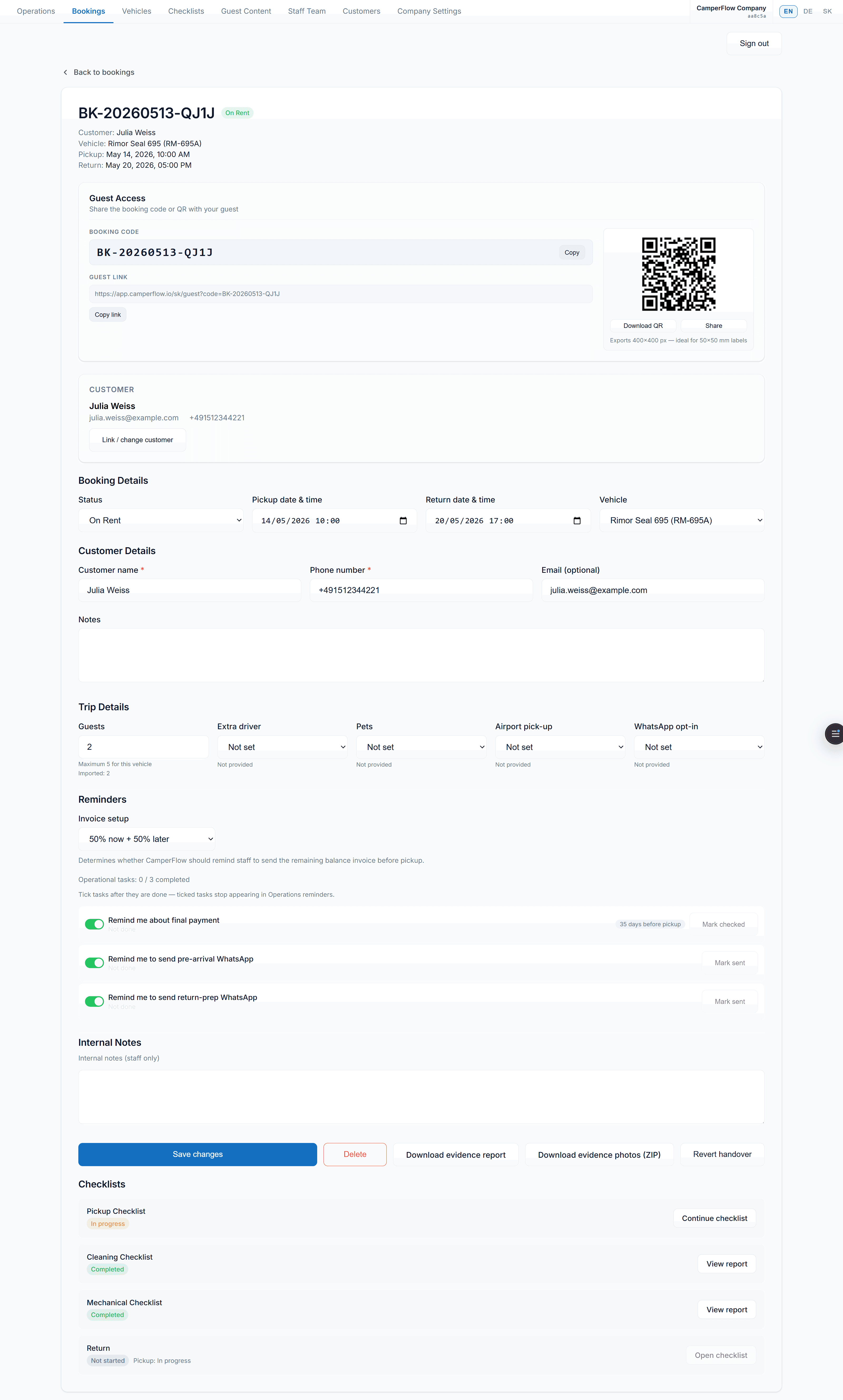Click into the Internal Notes text area
Screen dimensions: 843x1400
click(421, 1097)
